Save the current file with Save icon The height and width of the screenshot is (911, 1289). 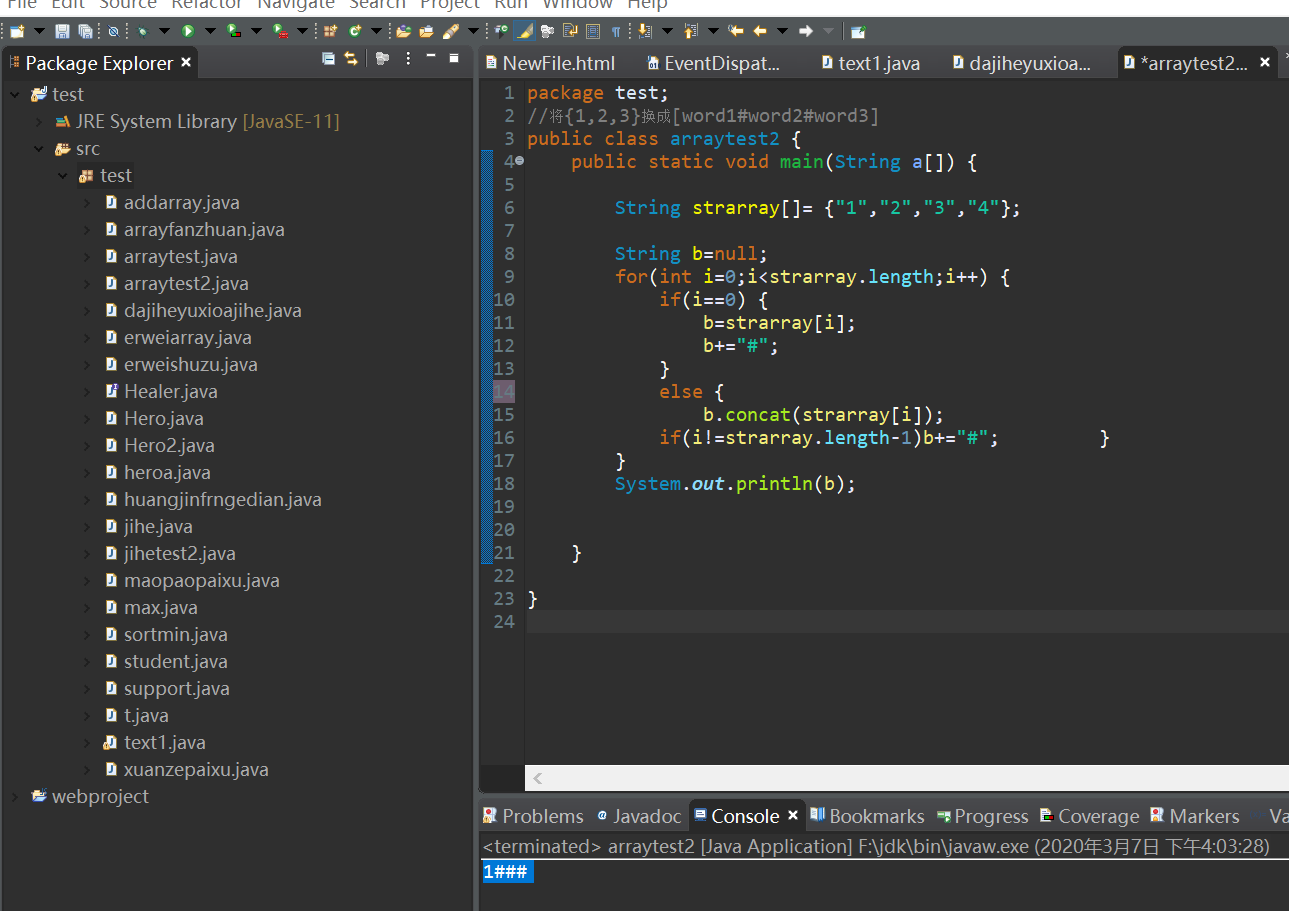[62, 31]
